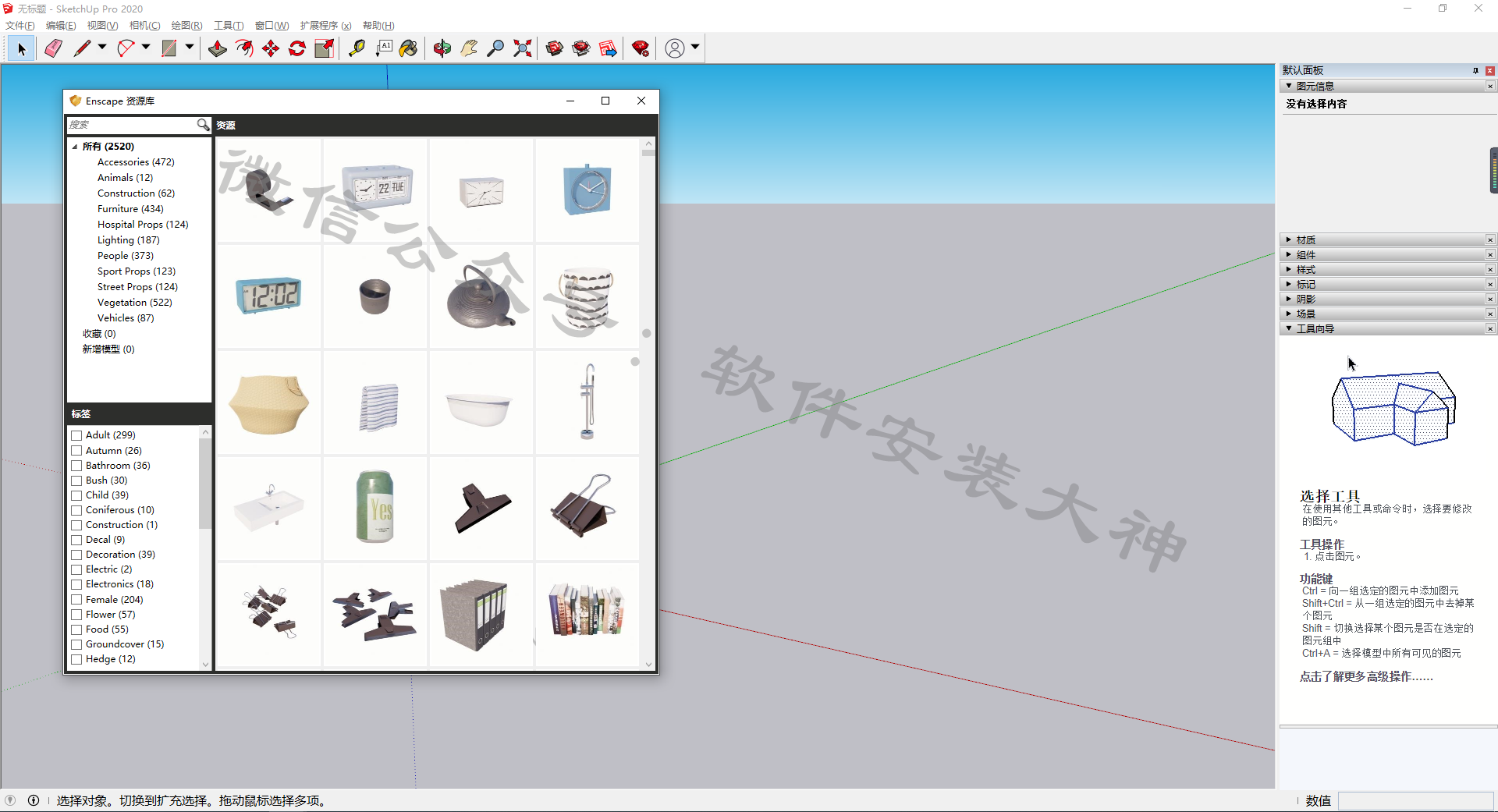
Task: Select the Scale tool
Action: (x=324, y=48)
